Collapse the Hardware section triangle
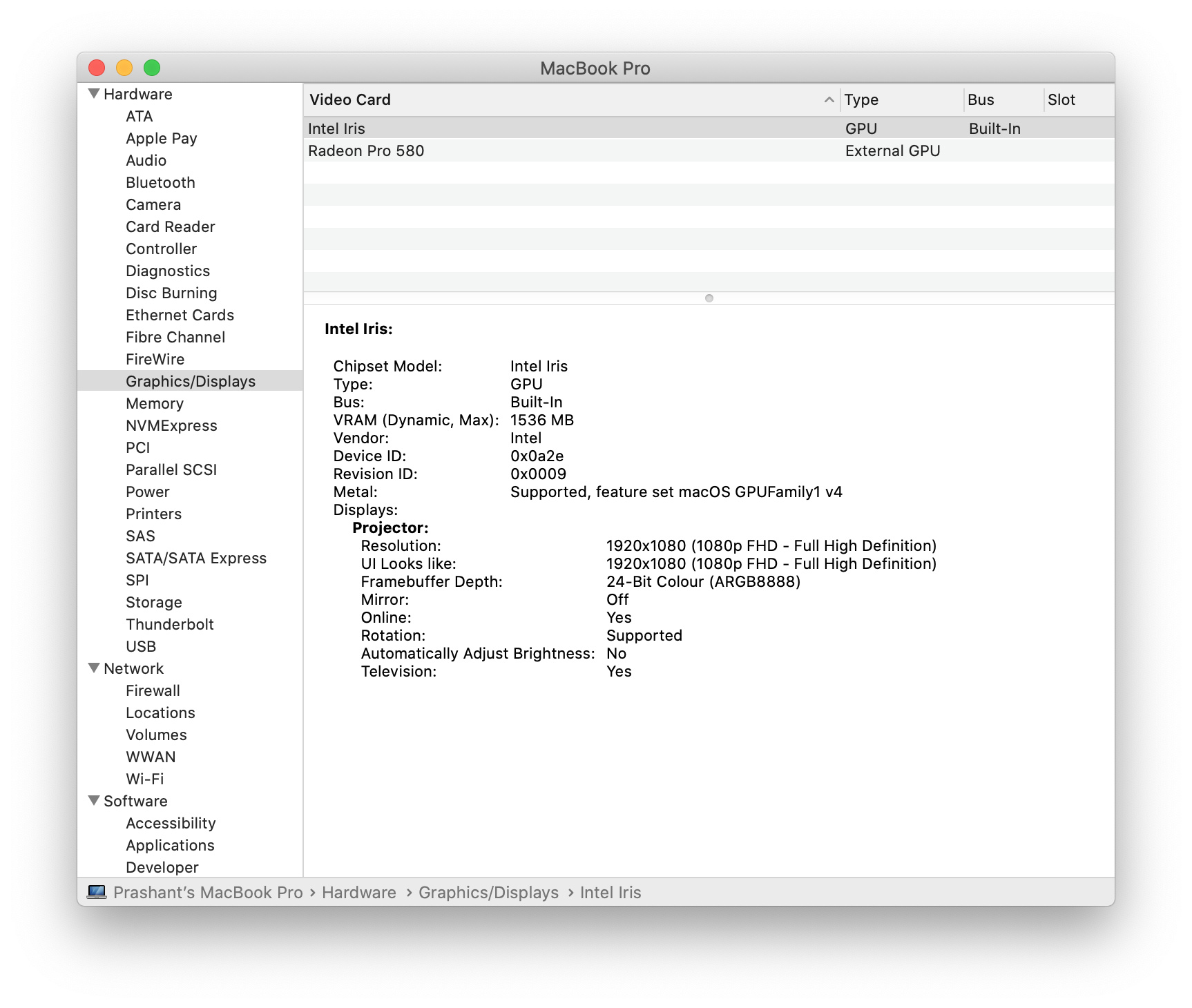1192x1008 pixels. click(x=94, y=93)
